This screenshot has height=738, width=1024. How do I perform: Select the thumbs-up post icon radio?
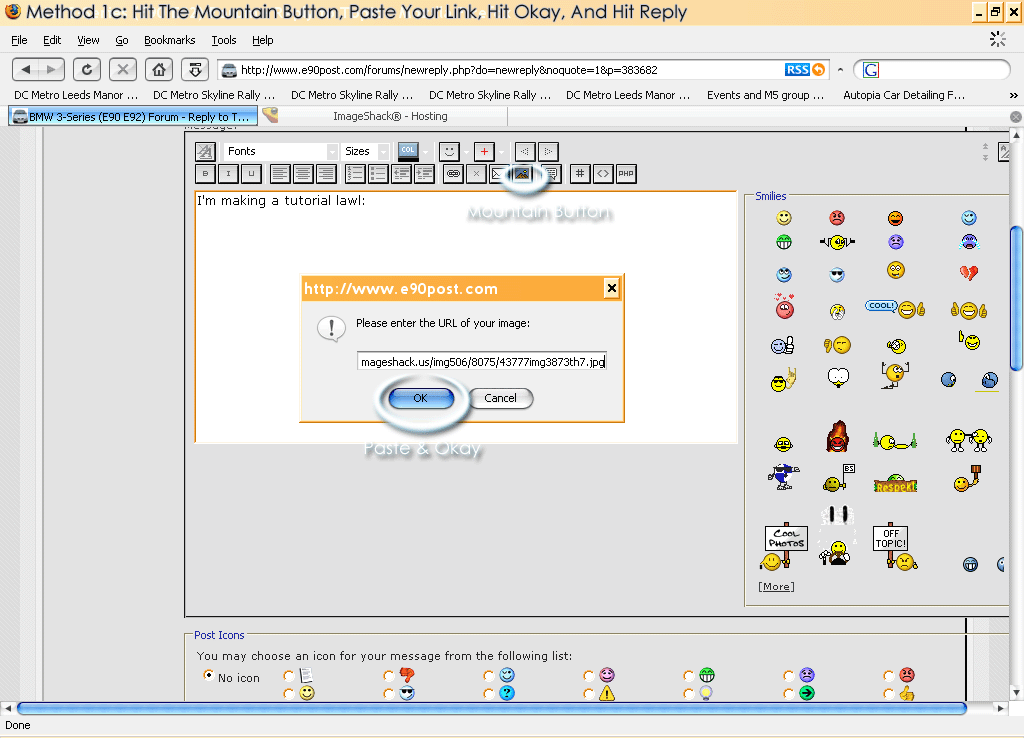[889, 694]
